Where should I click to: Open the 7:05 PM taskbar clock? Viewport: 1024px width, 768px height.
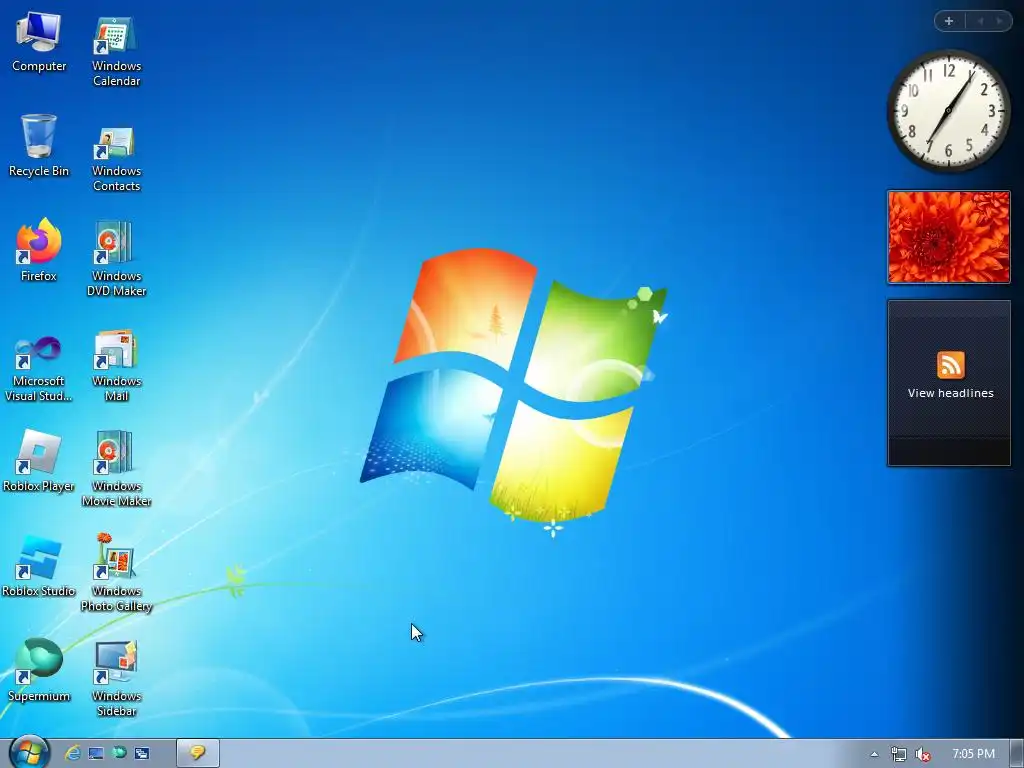[x=973, y=754]
